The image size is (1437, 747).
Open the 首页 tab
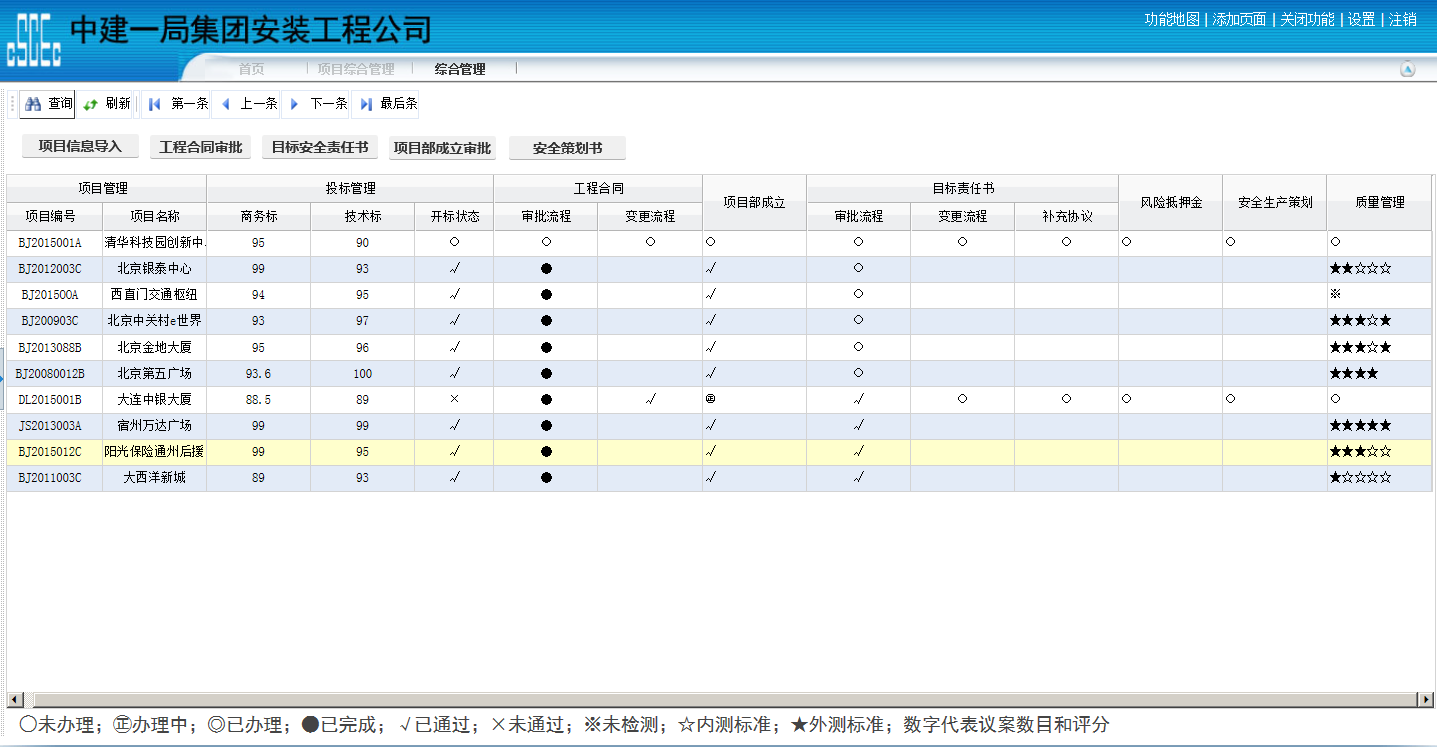[x=251, y=69]
